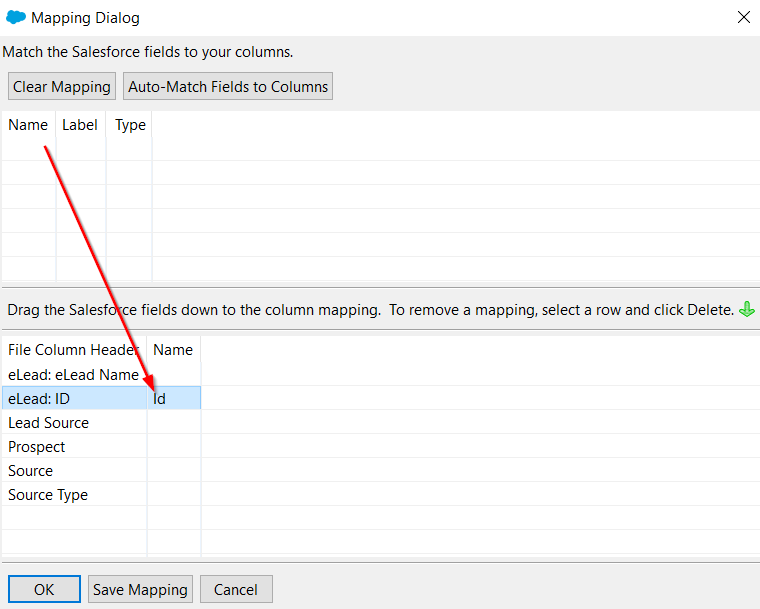760x609 pixels.
Task: Click the Type column header
Action: point(129,125)
